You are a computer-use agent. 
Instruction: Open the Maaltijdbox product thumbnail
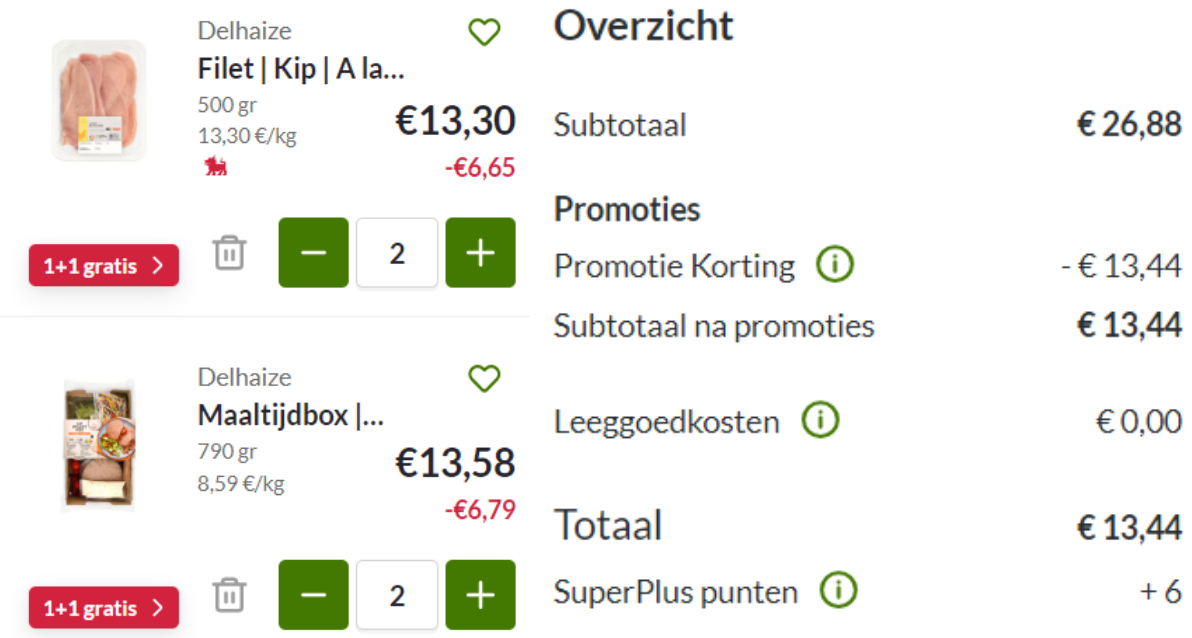pos(99,446)
